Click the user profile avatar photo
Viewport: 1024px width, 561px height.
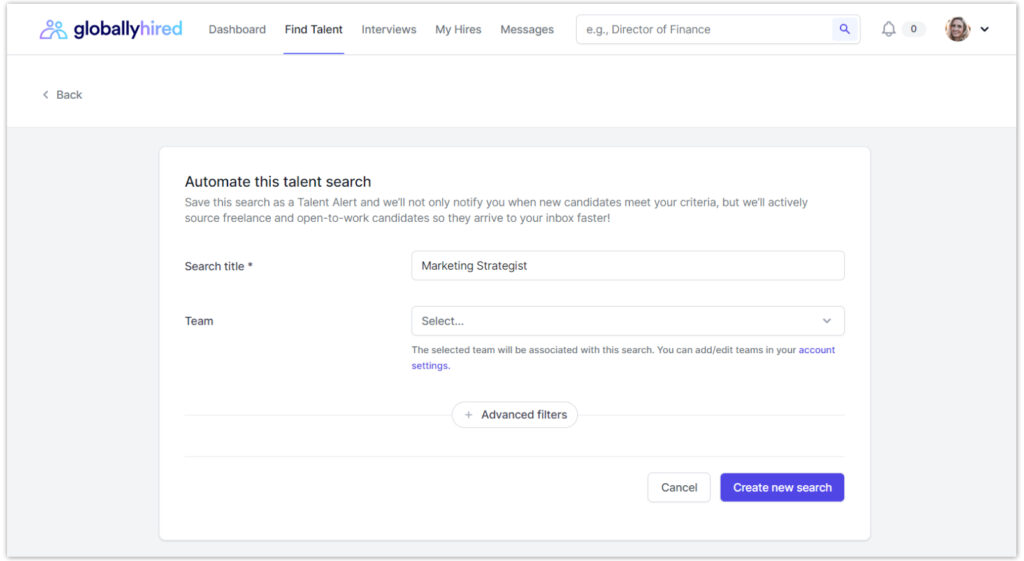coord(958,29)
